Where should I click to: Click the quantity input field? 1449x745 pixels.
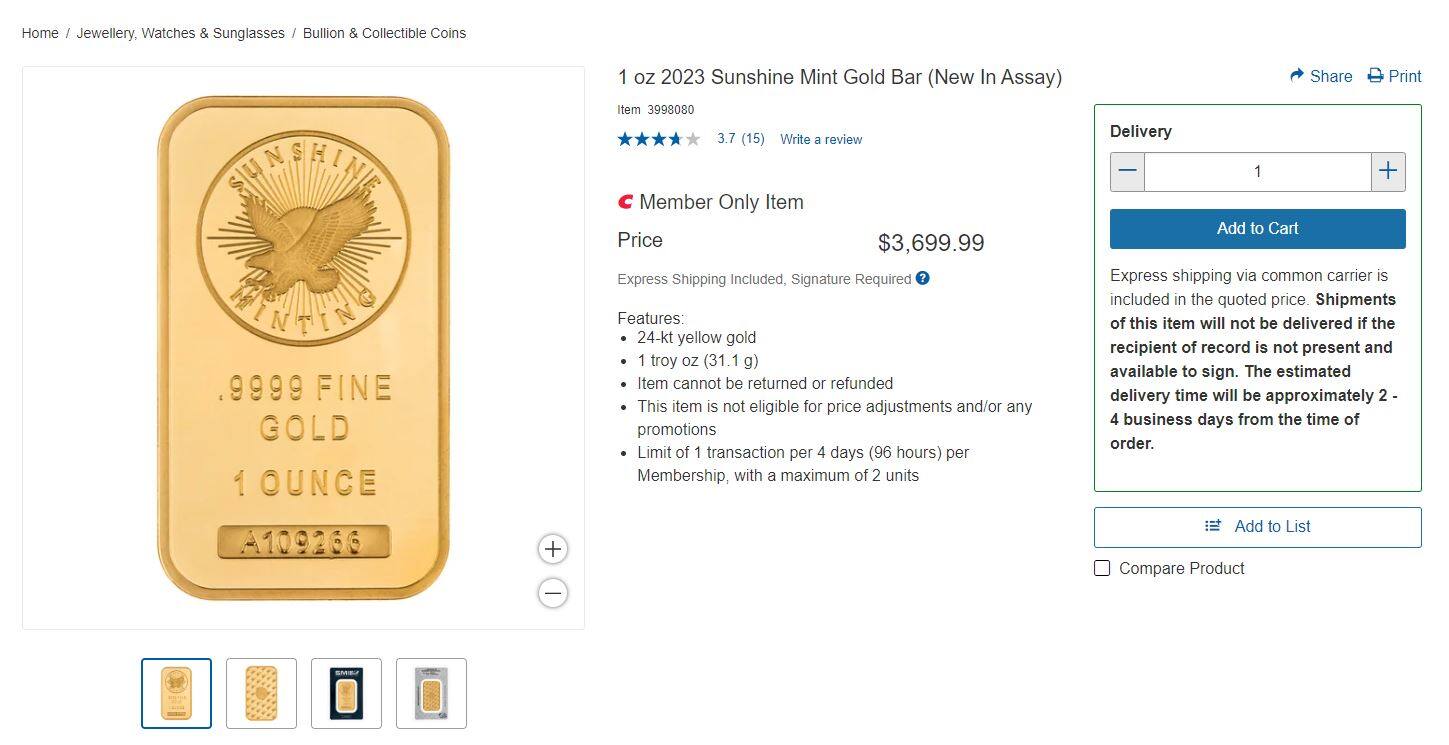(x=1257, y=171)
